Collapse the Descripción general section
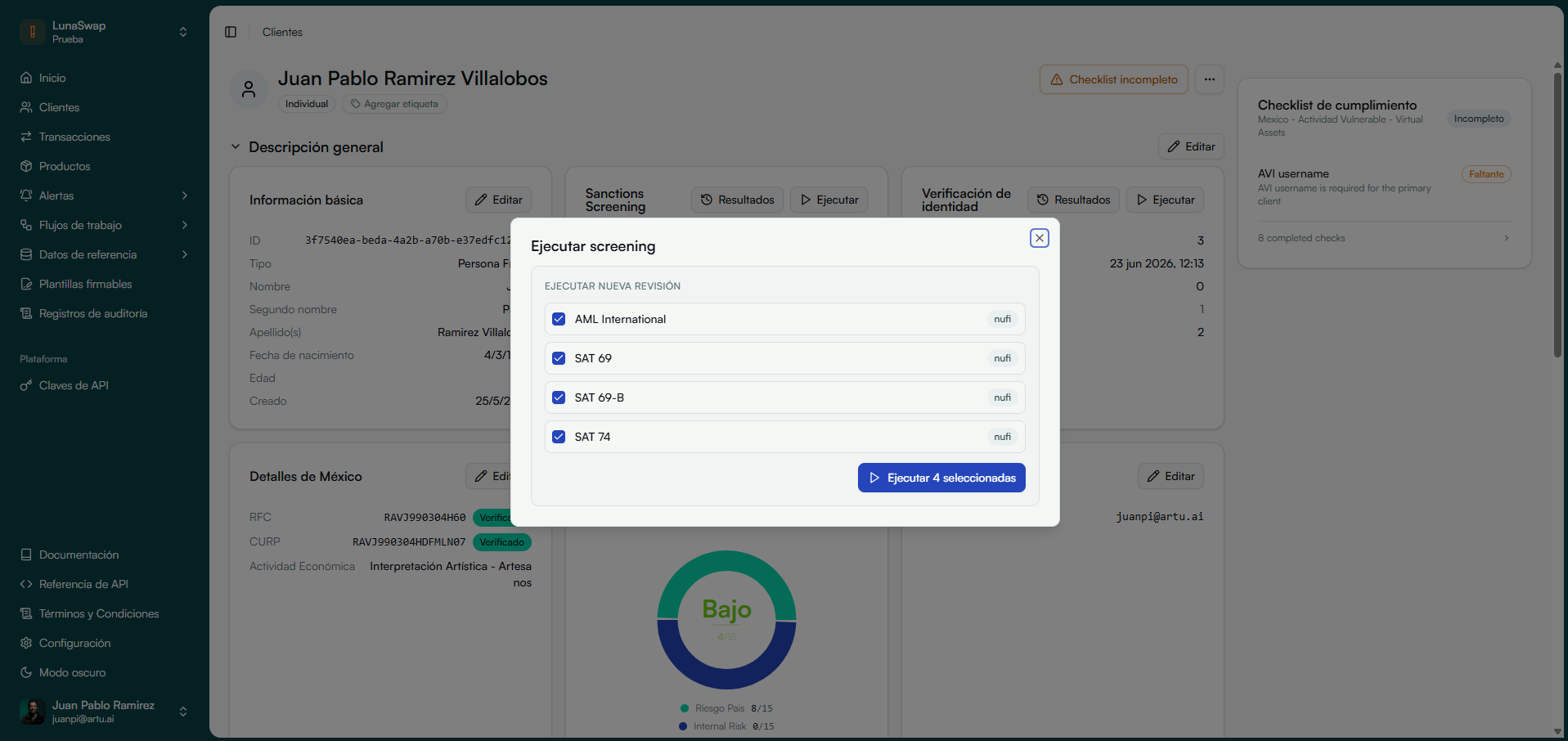The width and height of the screenshot is (1568, 741). point(236,147)
